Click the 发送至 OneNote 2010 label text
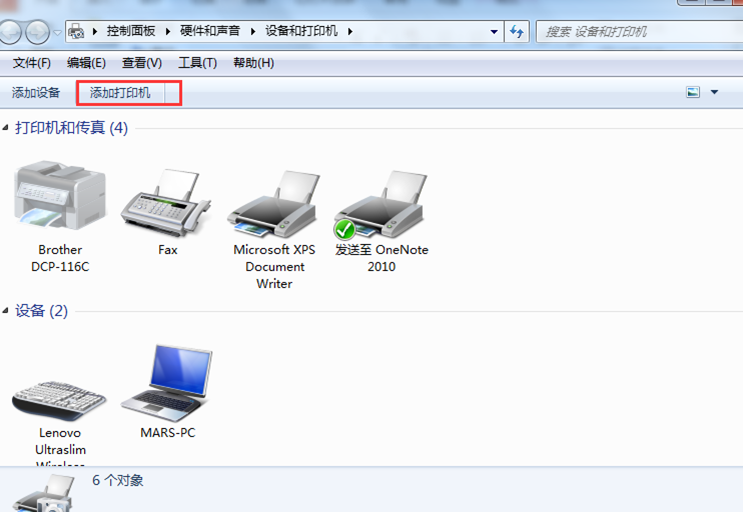743x512 pixels. 381,258
